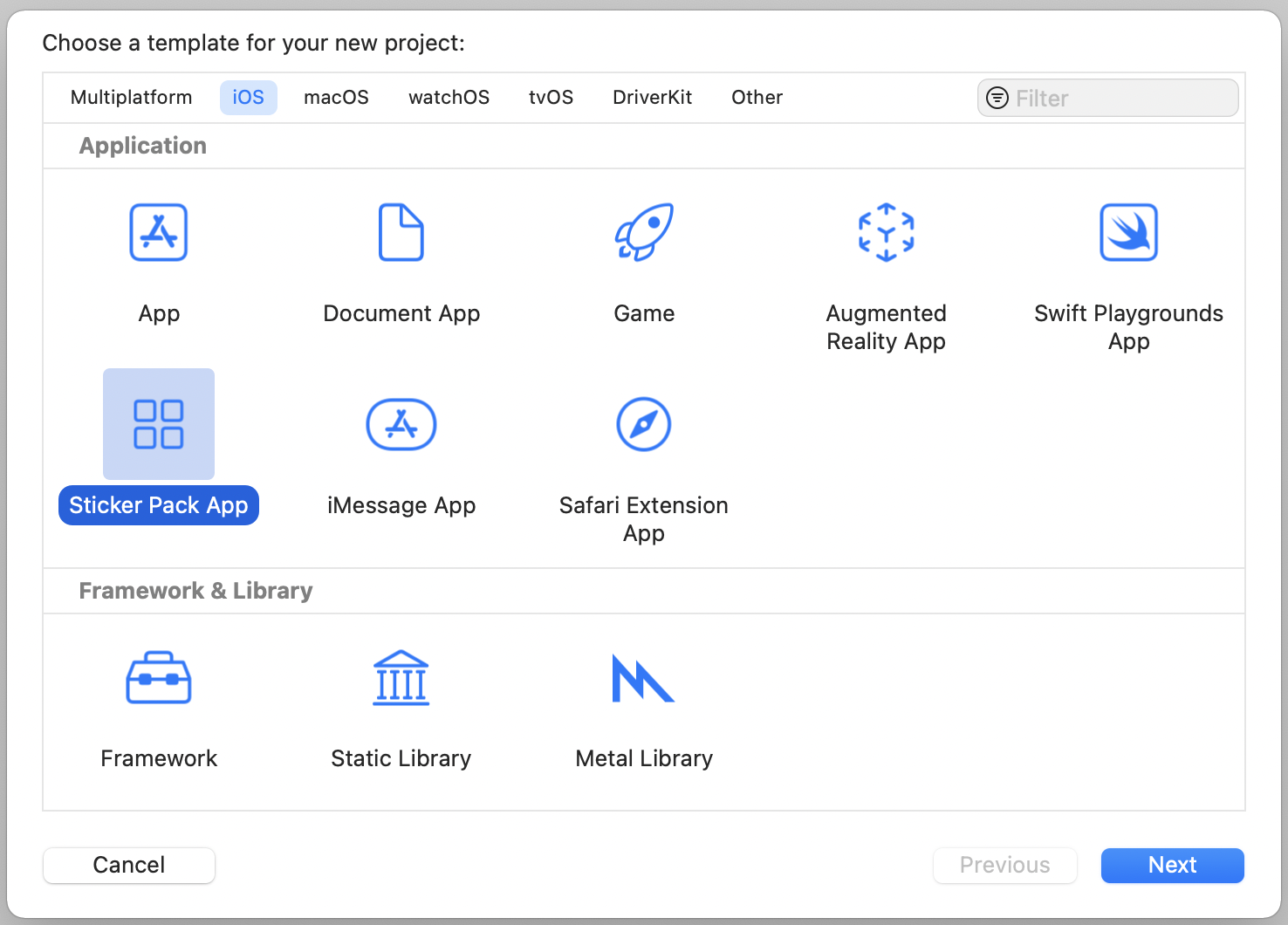Choose the Swift Playgrounds App icon
Screen dimensions: 1288x925
click(1128, 233)
